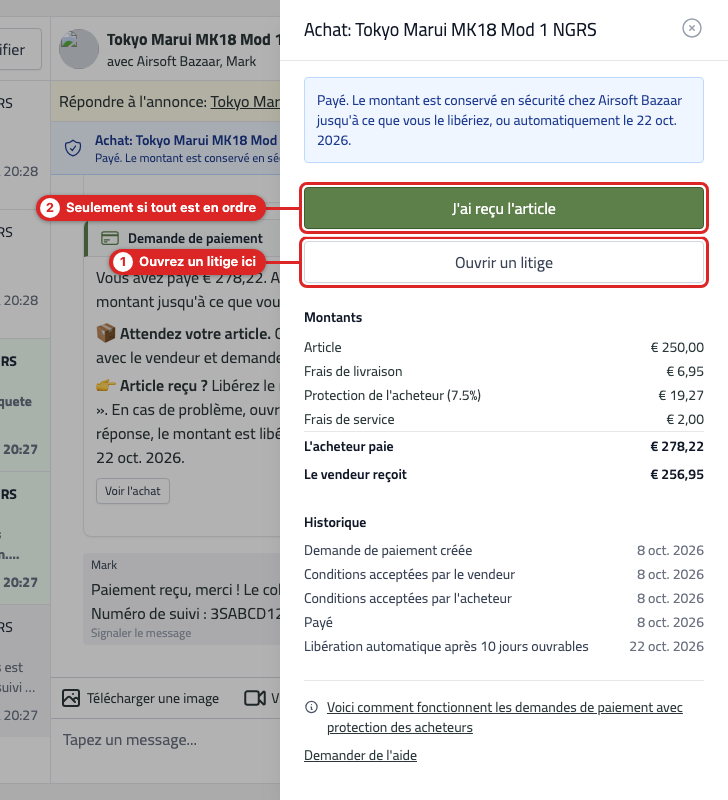The height and width of the screenshot is (800, 728).
Task: Click the Signaler le message link
Action: (x=141, y=633)
